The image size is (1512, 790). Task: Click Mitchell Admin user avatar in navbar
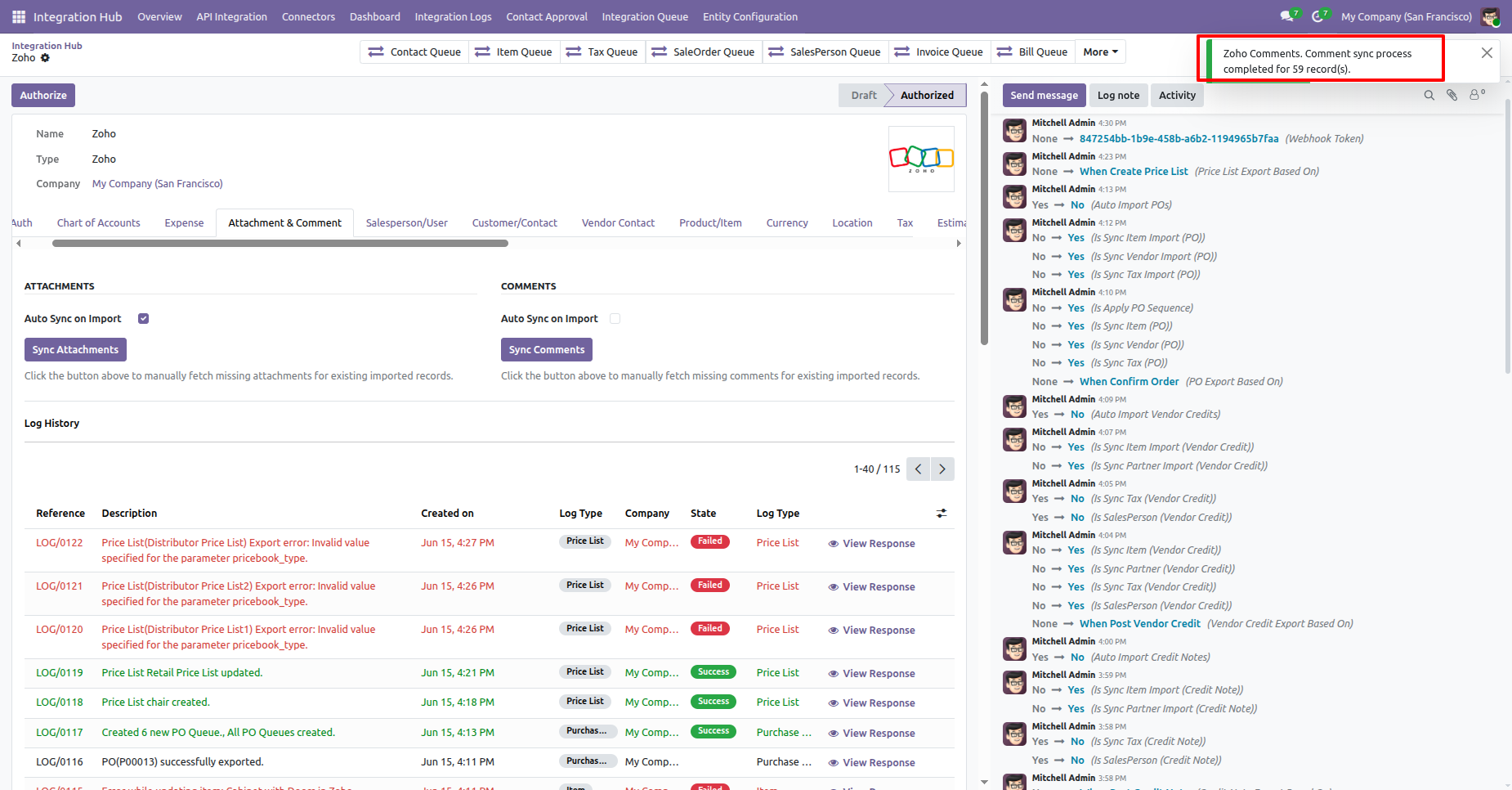(x=1490, y=16)
